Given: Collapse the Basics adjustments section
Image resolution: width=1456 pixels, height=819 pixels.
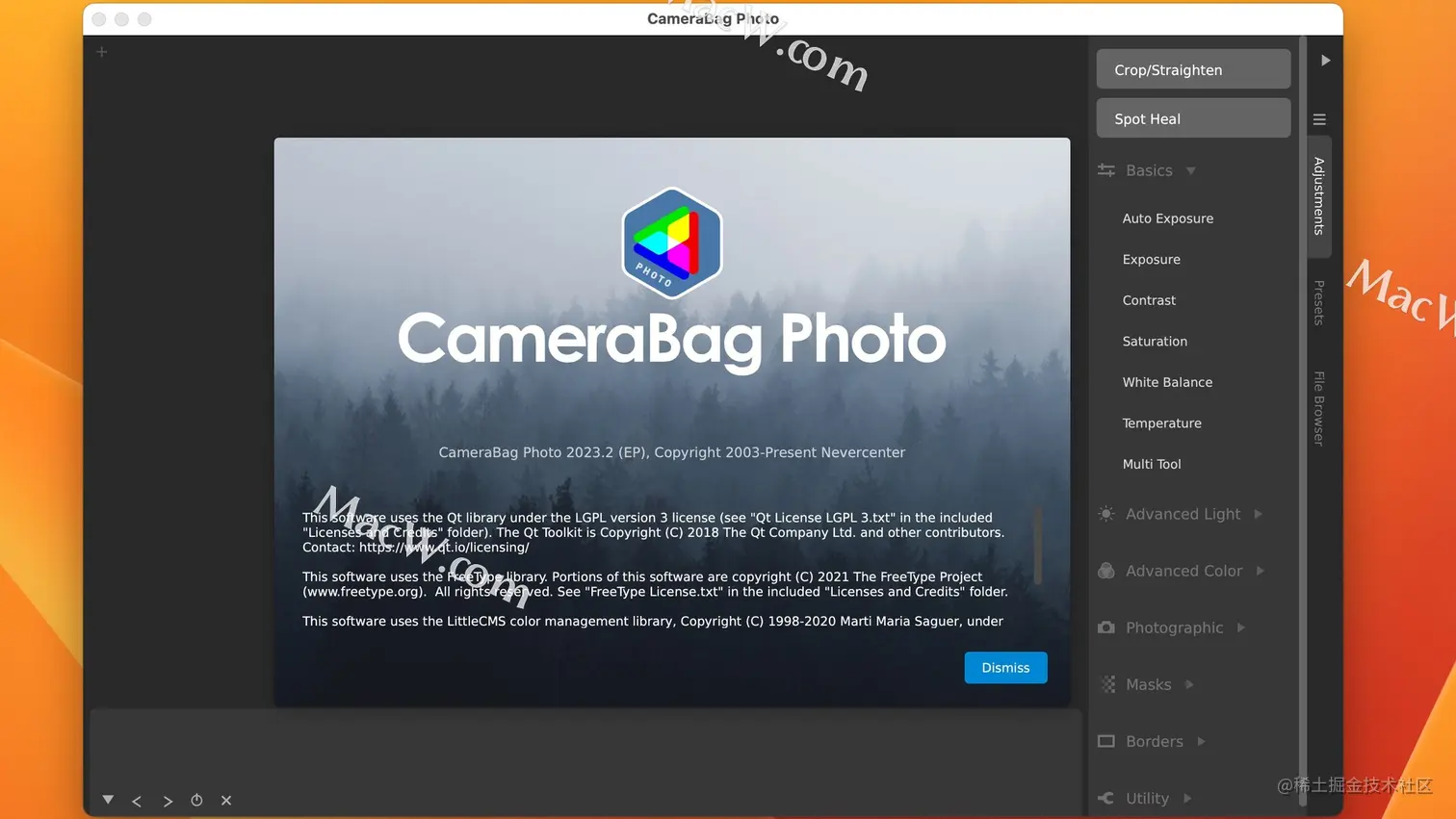Looking at the screenshot, I should point(1191,170).
